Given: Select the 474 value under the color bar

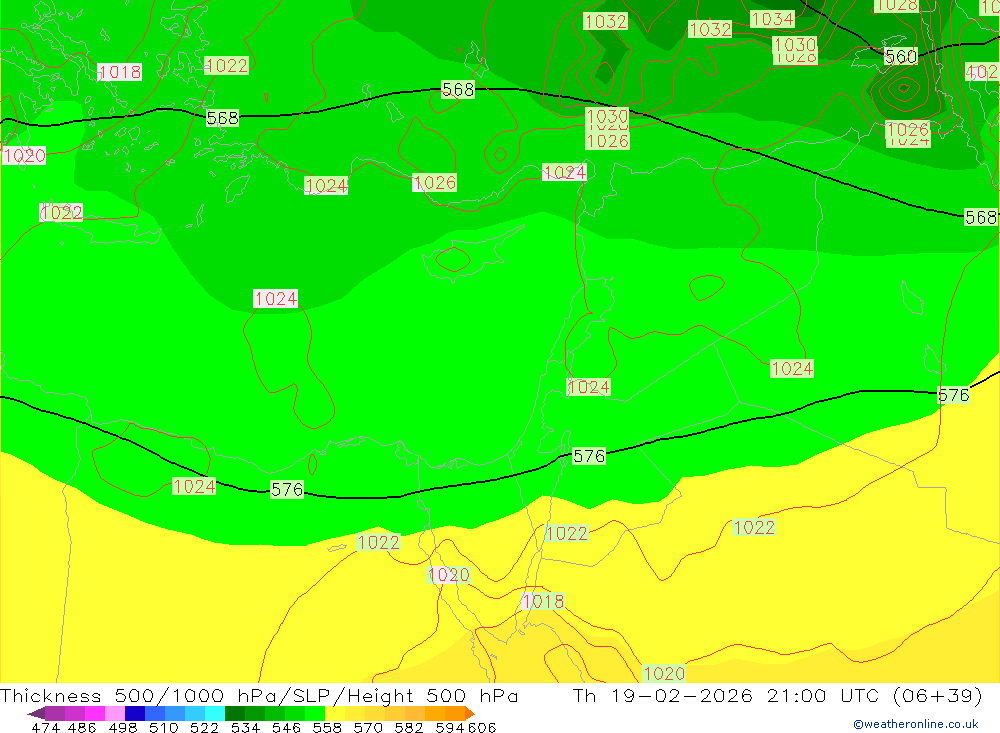Looking at the screenshot, I should [x=45, y=727].
